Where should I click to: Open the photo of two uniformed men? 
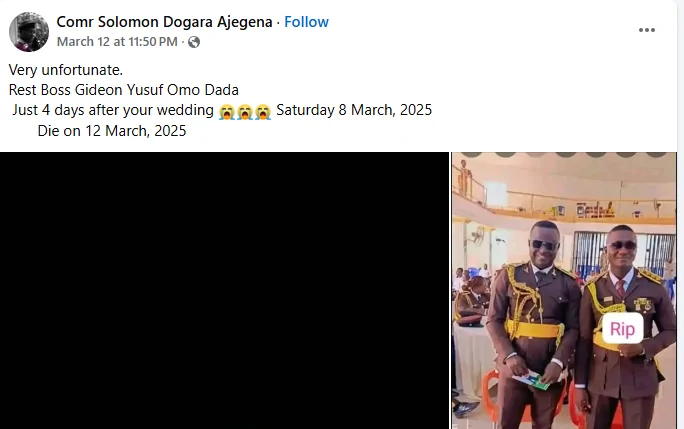[x=564, y=290]
